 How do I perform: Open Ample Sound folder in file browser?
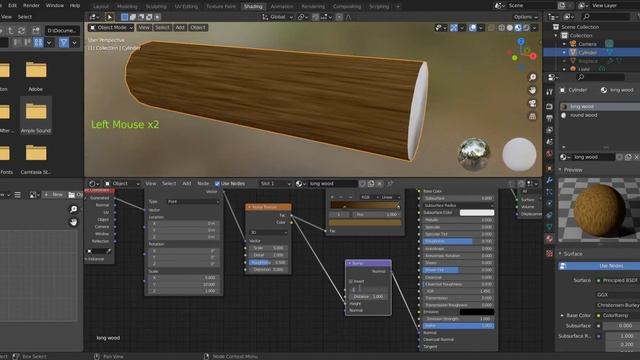tap(36, 116)
